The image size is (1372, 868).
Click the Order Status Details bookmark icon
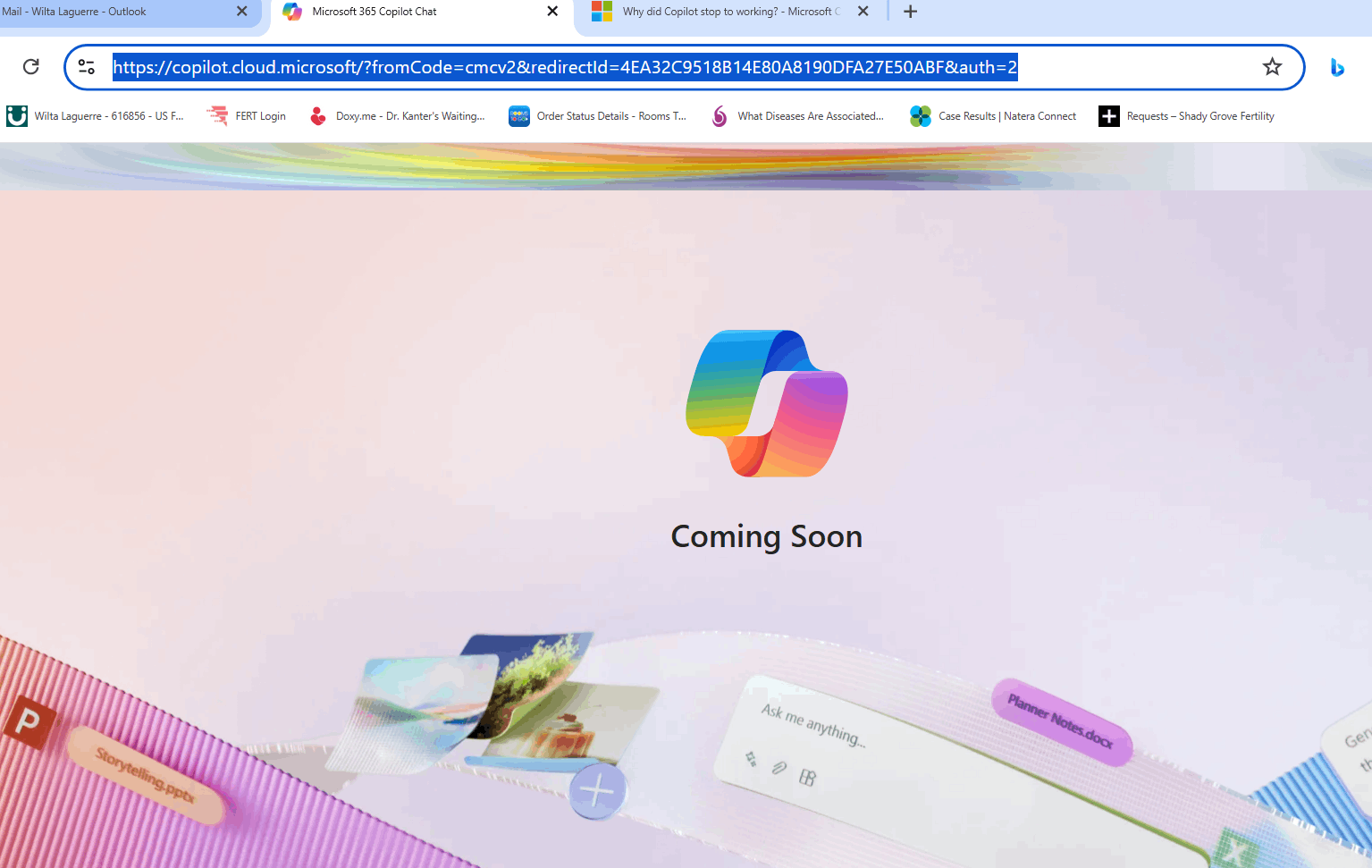tap(519, 116)
